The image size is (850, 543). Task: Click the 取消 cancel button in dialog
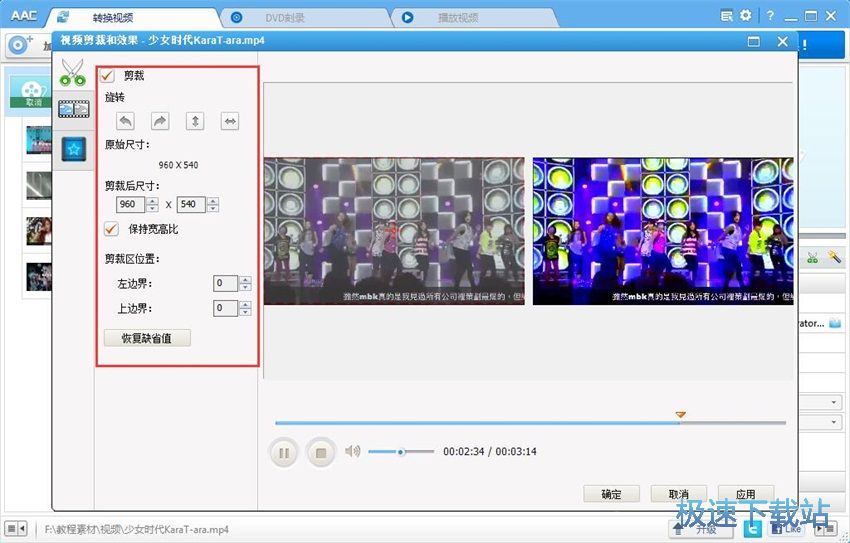(679, 494)
